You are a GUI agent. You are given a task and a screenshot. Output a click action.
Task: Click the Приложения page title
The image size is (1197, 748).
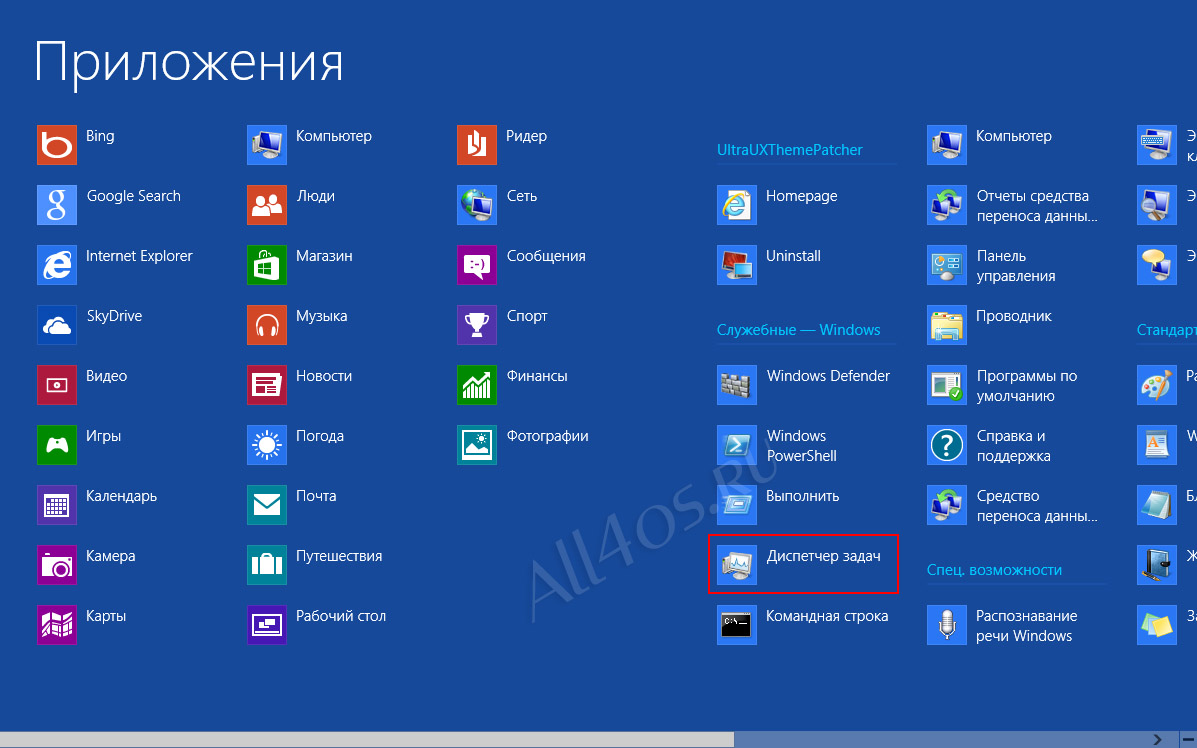coord(189,65)
